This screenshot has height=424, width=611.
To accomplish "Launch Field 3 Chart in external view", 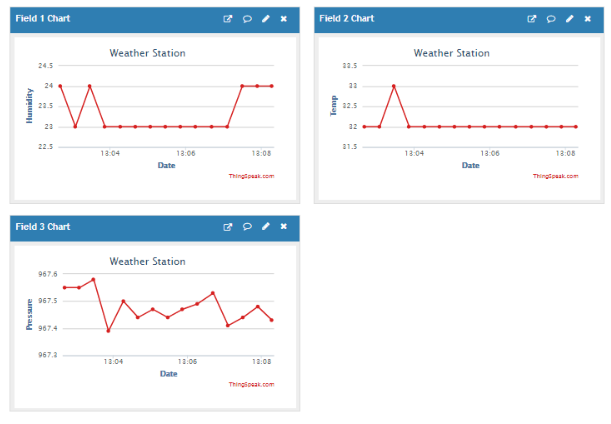I will point(227,227).
